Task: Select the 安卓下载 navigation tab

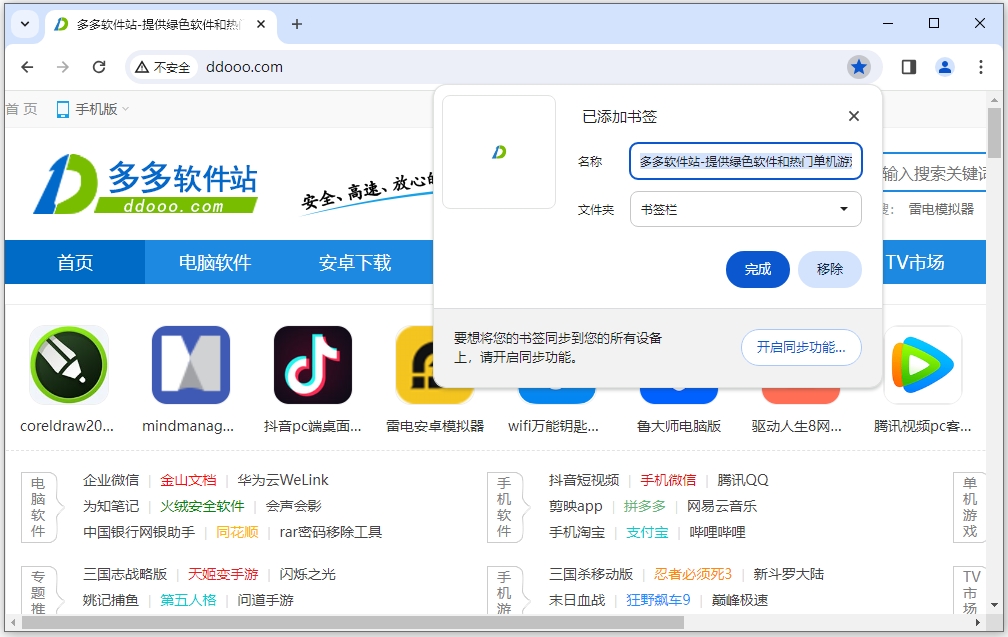Action: [x=355, y=262]
